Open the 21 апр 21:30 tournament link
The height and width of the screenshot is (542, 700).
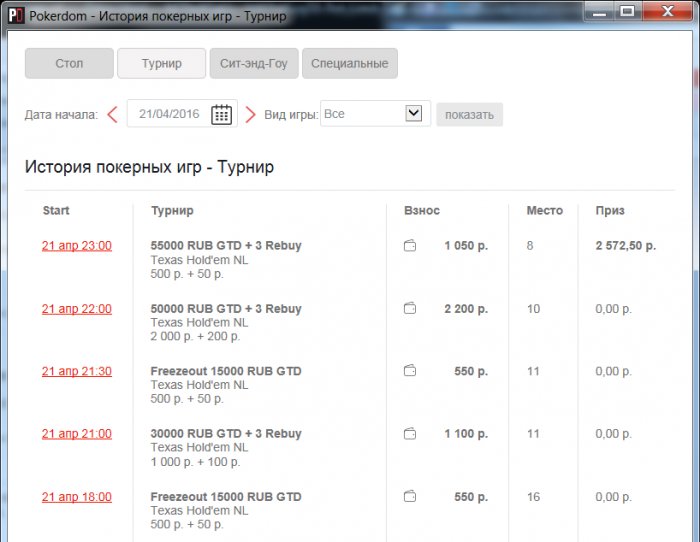77,371
